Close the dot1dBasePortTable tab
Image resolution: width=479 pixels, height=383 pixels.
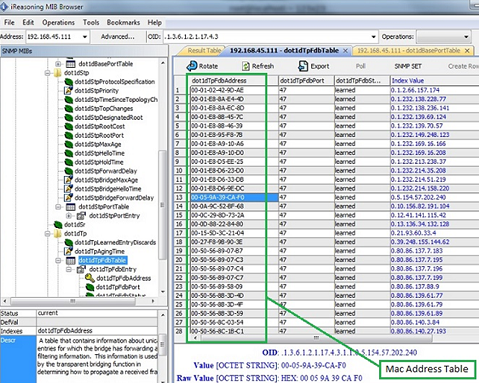pos(467,51)
